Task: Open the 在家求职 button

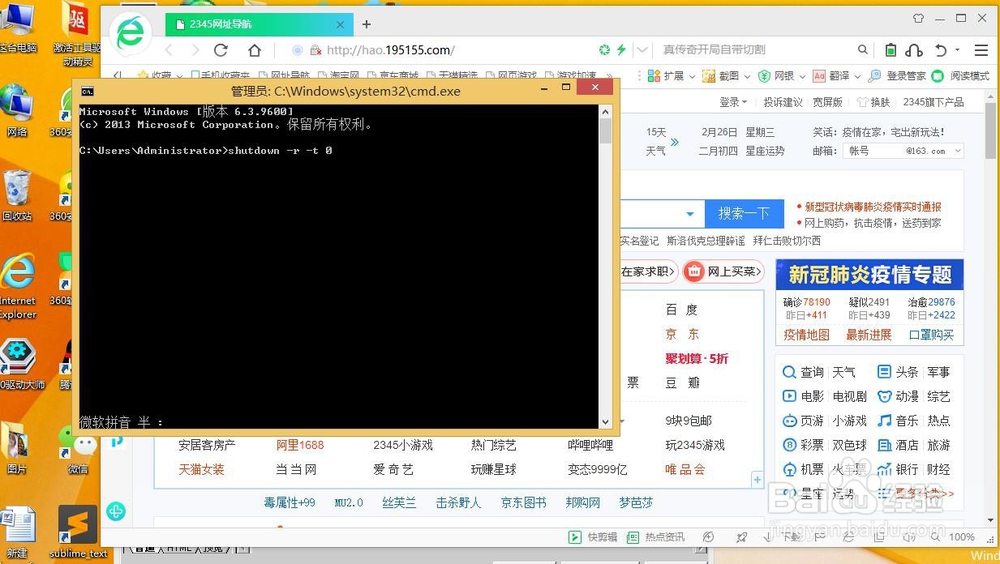Action: point(647,272)
